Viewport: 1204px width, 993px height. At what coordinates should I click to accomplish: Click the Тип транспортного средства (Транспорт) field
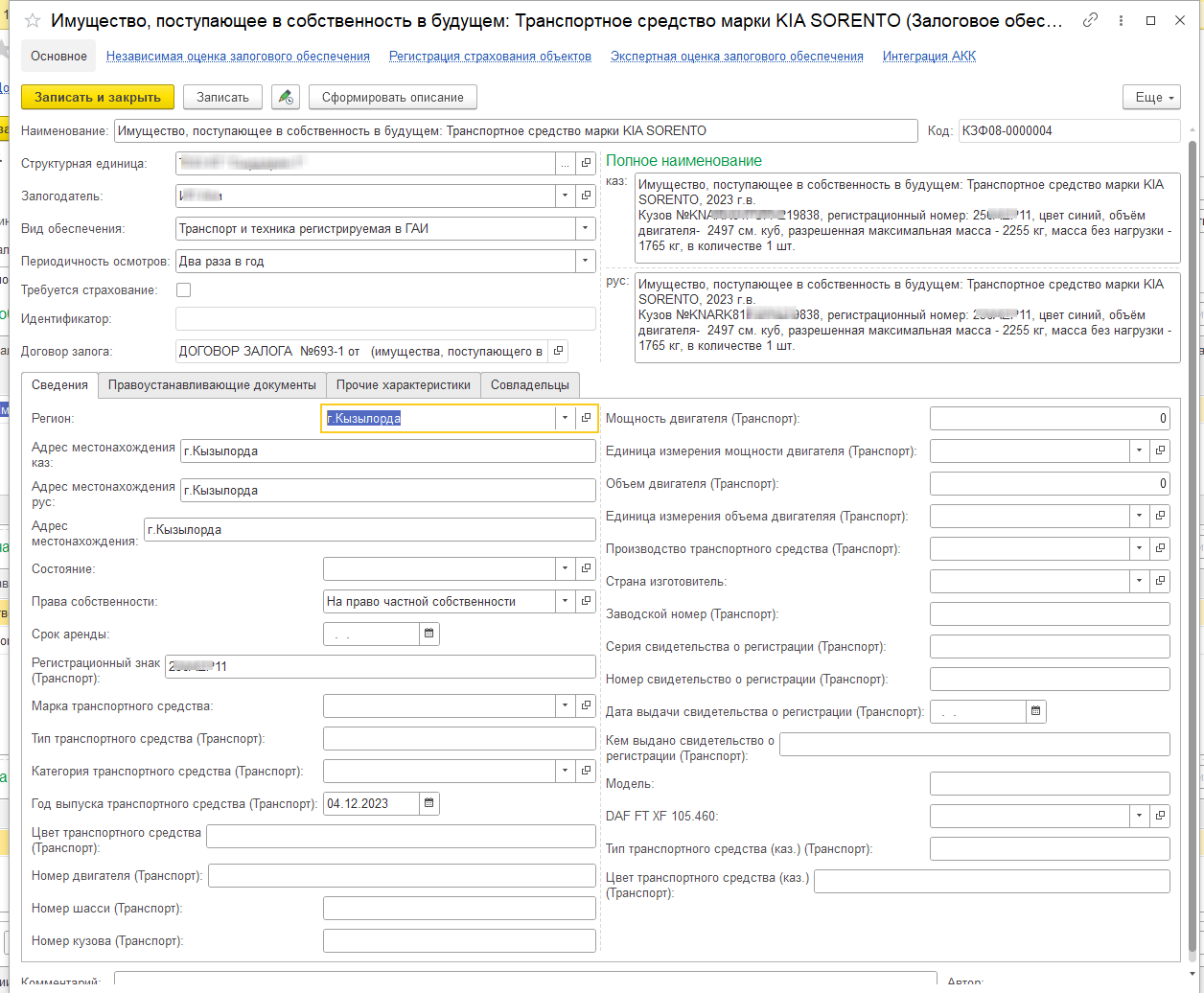coord(459,738)
